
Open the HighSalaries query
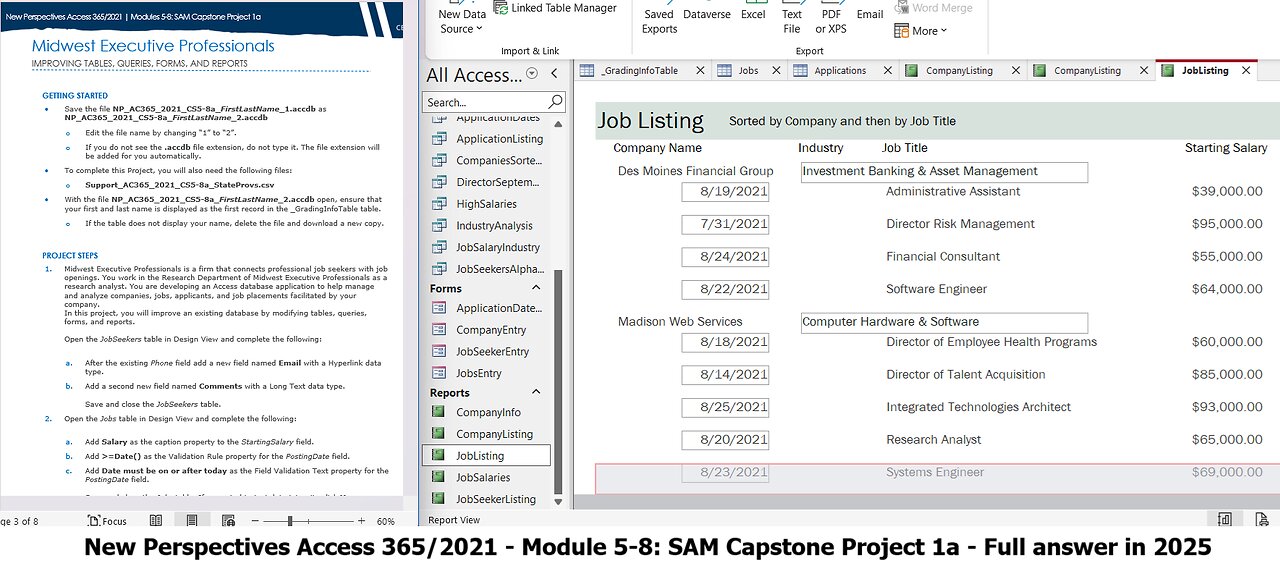[x=488, y=204]
